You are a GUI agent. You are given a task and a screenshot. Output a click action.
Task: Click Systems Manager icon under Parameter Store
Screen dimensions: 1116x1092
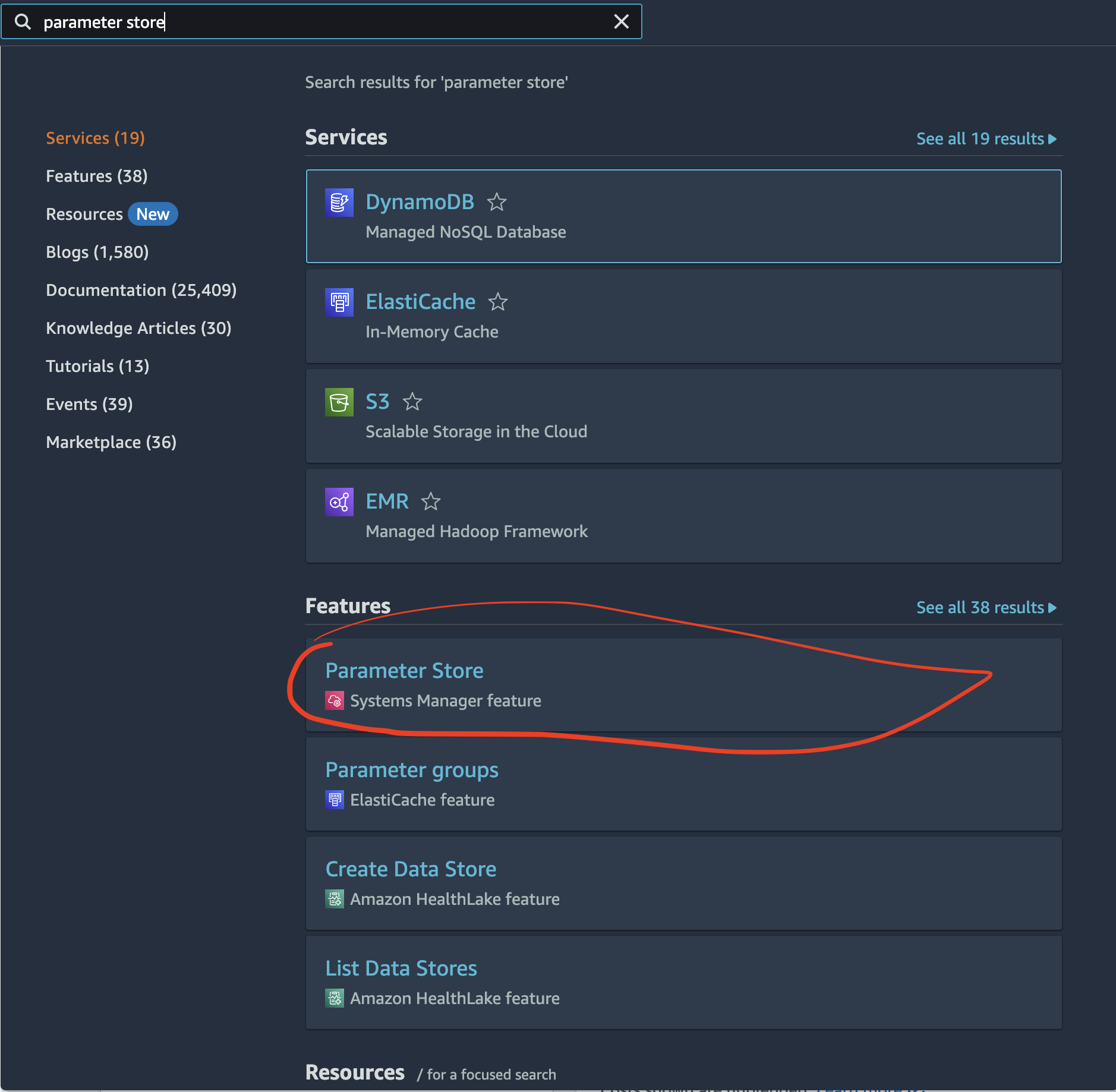point(335,700)
